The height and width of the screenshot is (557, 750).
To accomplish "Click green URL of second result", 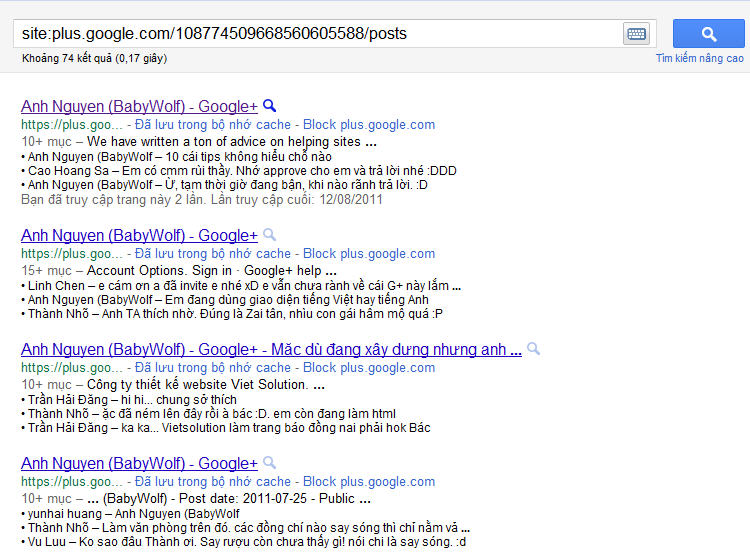I will coord(72,254).
